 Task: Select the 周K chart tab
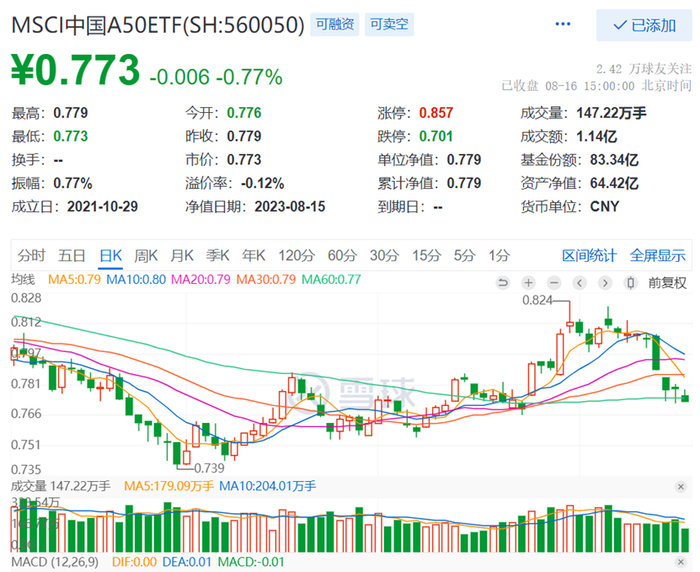146,255
